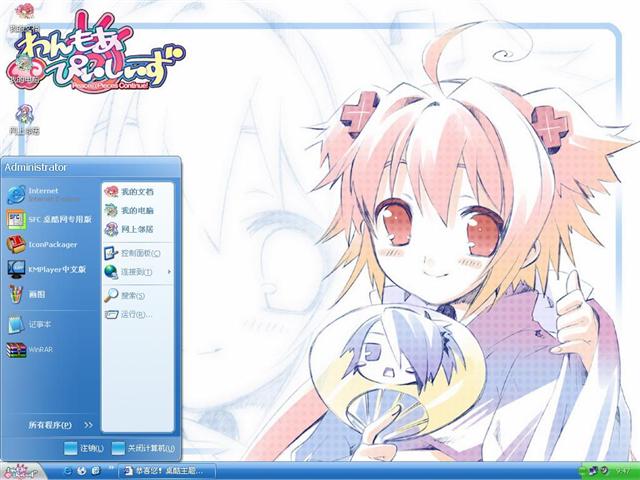Click the Administrator user name header
640x480 pixels.
click(36, 167)
